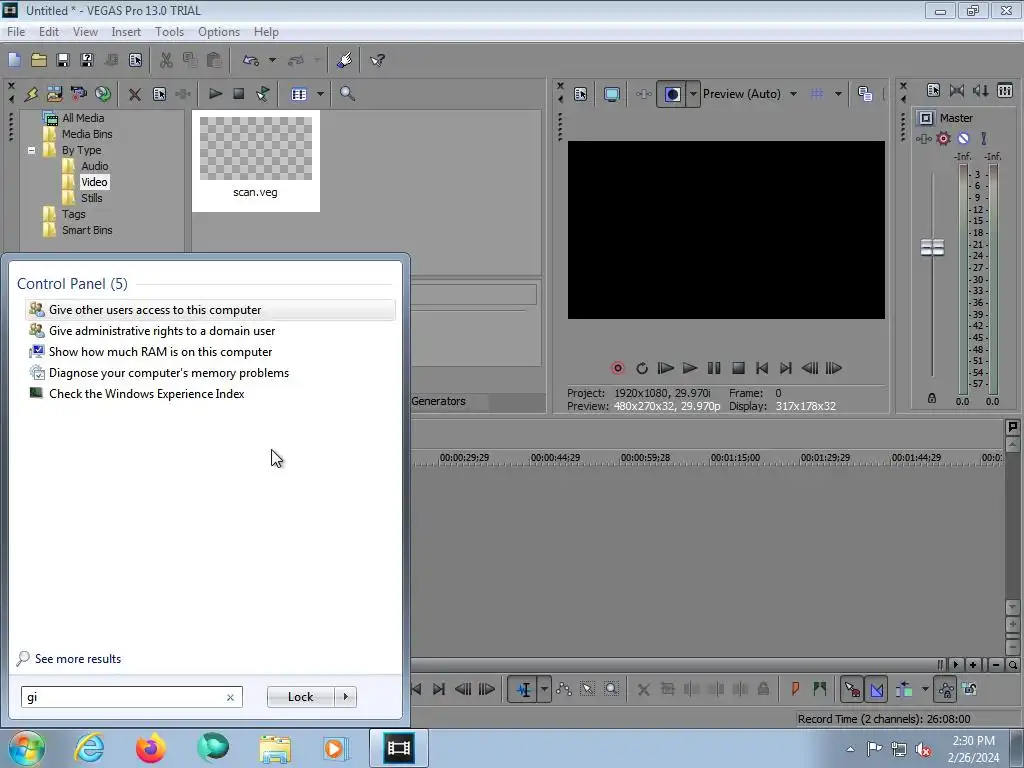Open the Split Screen View dropdown arrow
The width and height of the screenshot is (1024, 768).
693,94
